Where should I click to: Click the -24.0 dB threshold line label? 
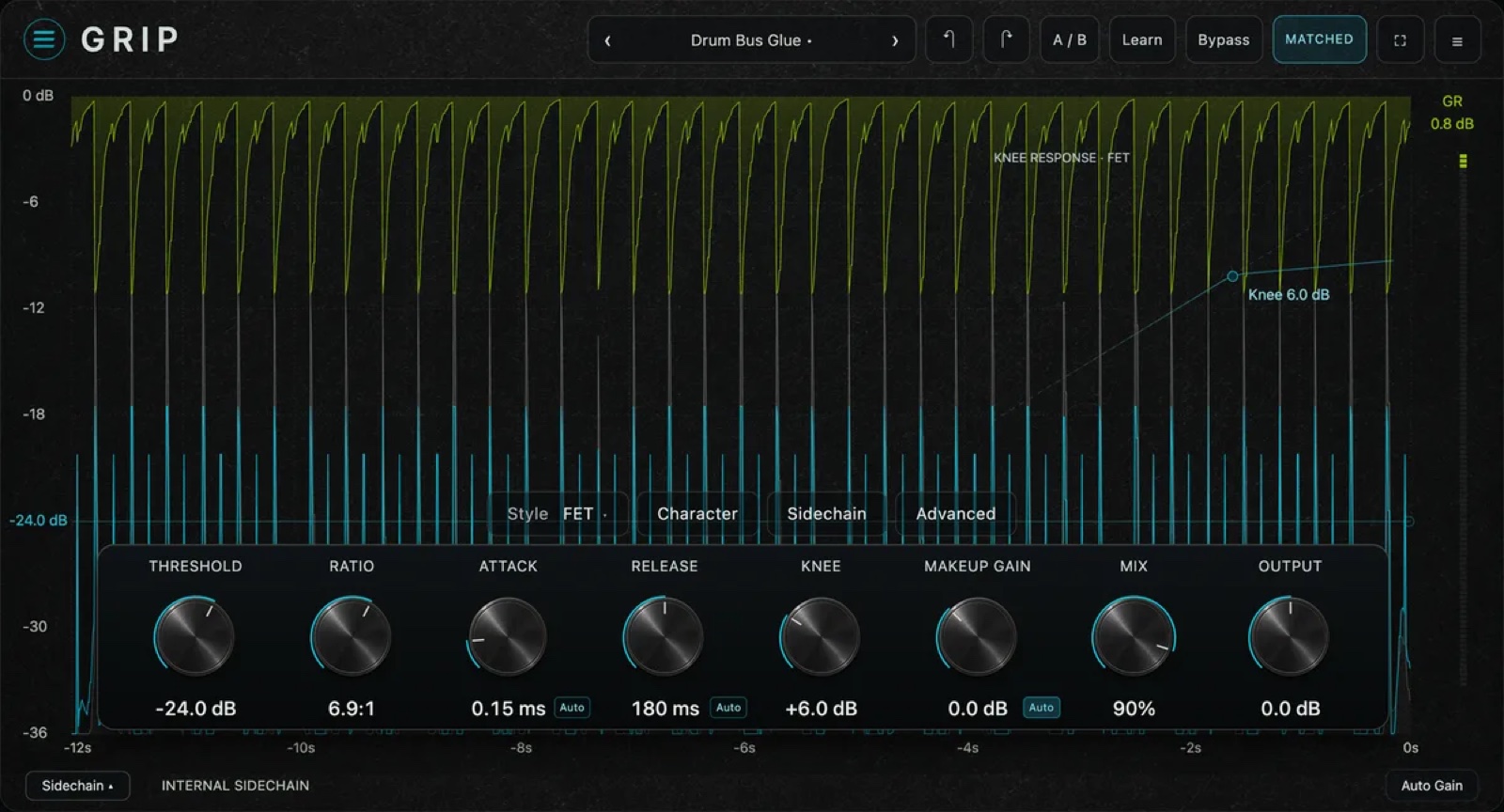[x=39, y=520]
